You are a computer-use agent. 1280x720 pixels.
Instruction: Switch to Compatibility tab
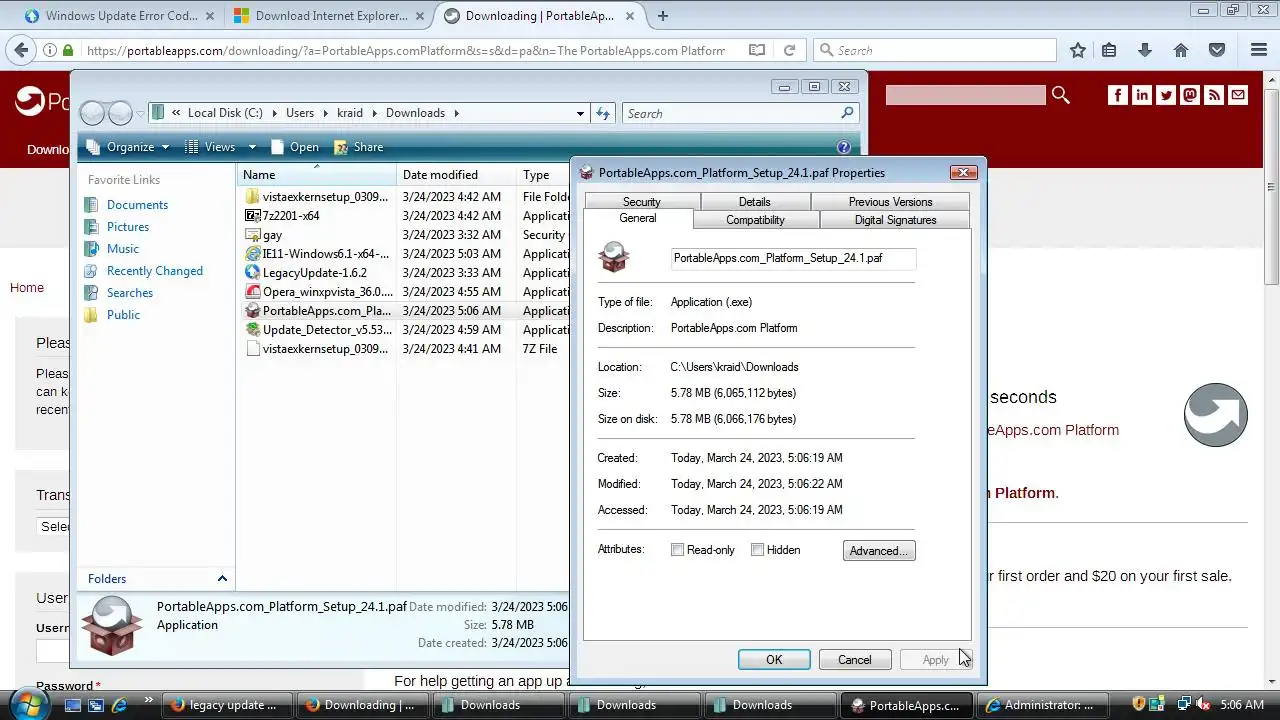[755, 220]
